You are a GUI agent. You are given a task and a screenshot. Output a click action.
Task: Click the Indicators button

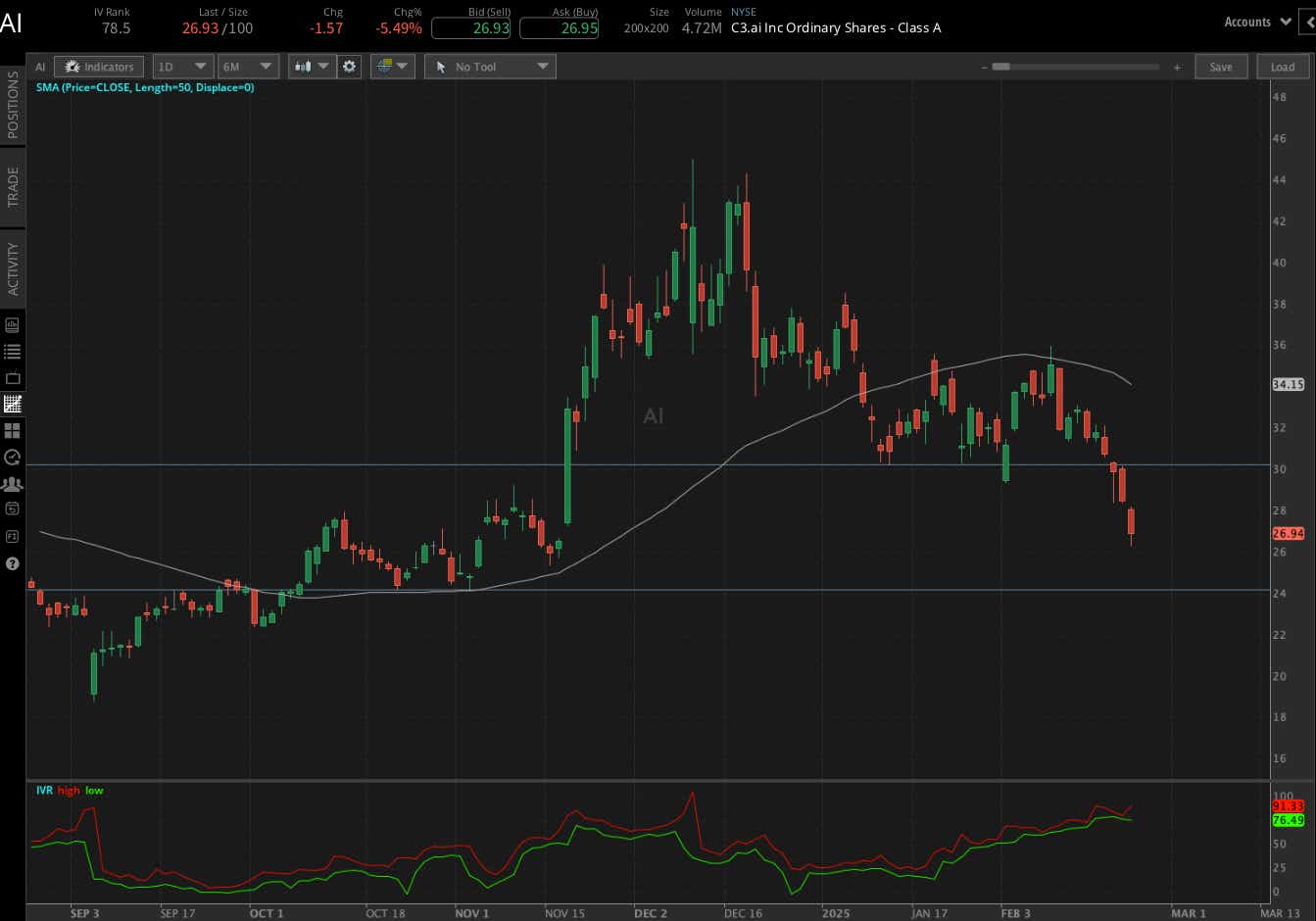click(99, 67)
